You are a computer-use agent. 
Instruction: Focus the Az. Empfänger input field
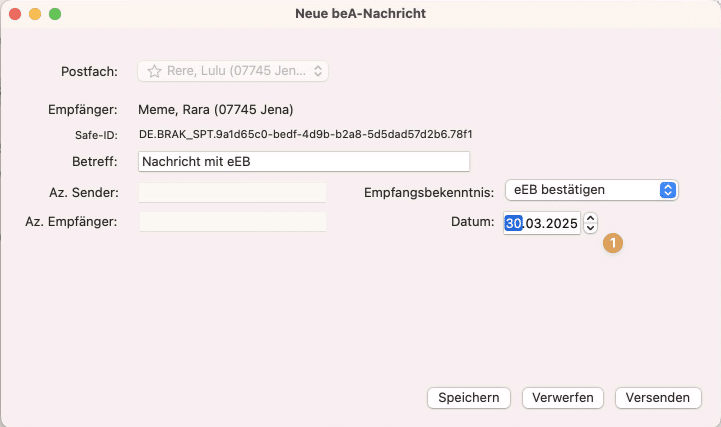232,221
